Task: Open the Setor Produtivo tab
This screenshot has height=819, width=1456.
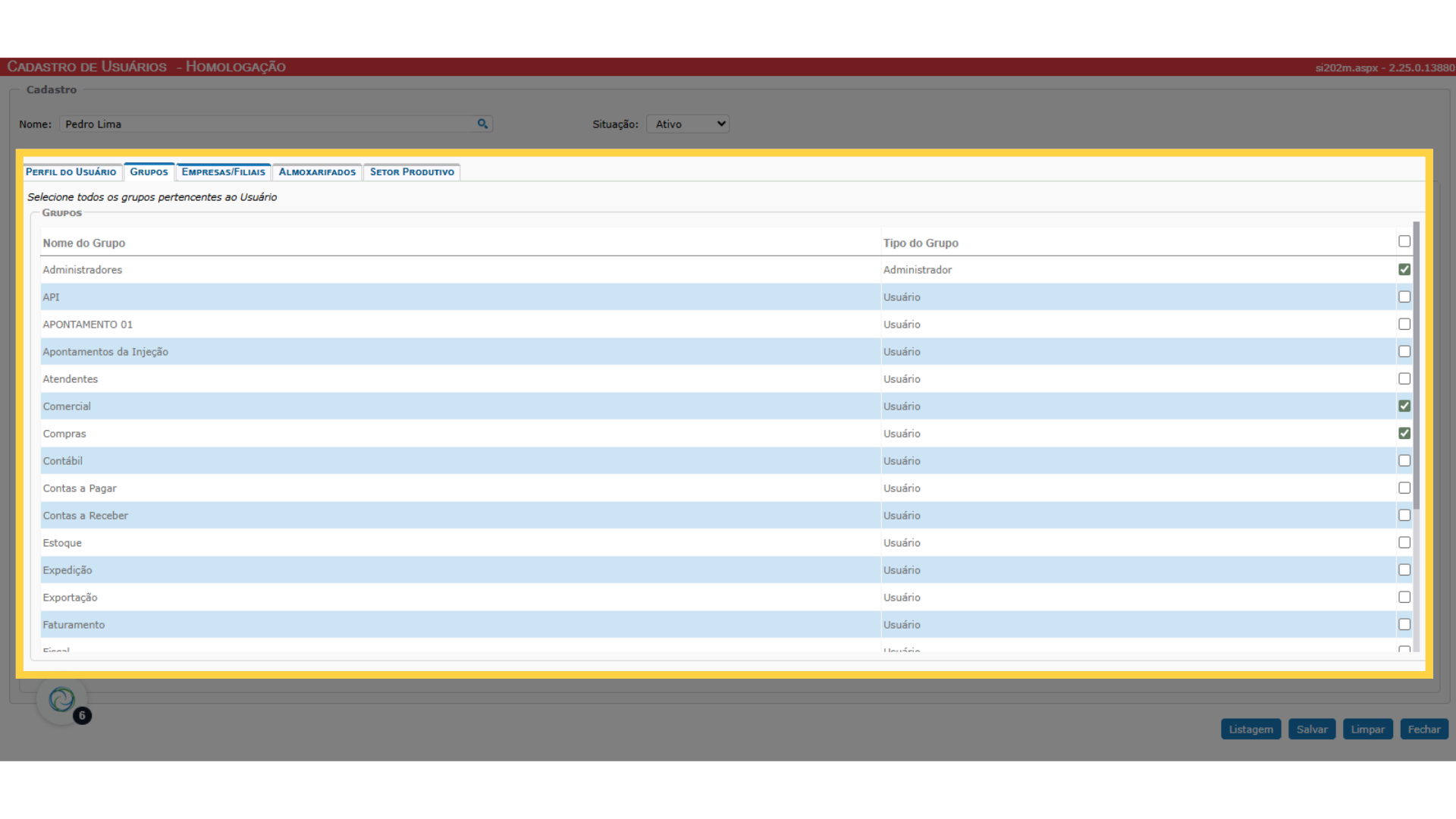Action: pyautogui.click(x=412, y=172)
